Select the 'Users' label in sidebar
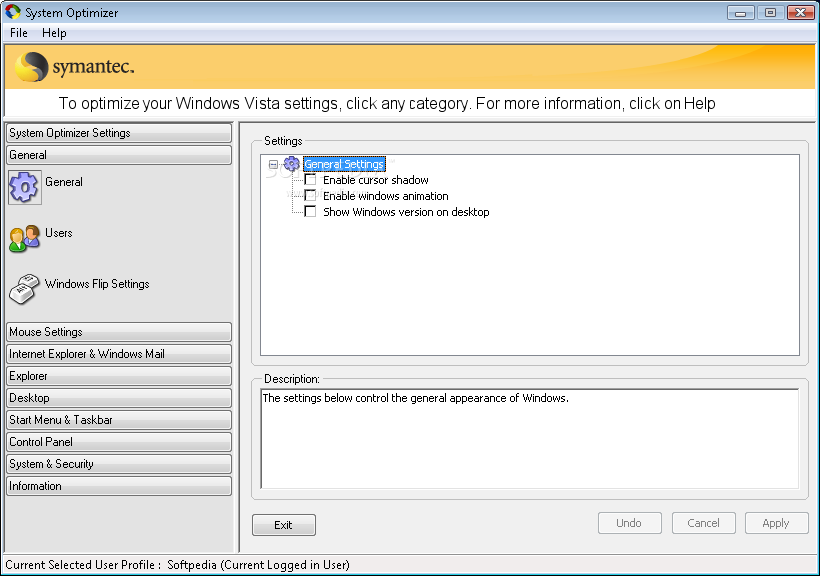This screenshot has width=820, height=576. pyautogui.click(x=59, y=233)
